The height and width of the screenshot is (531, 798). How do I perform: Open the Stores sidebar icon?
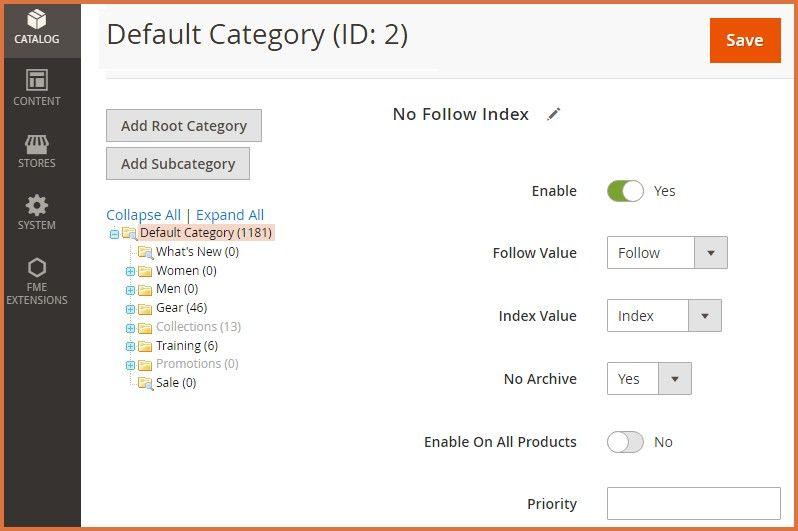[37, 144]
